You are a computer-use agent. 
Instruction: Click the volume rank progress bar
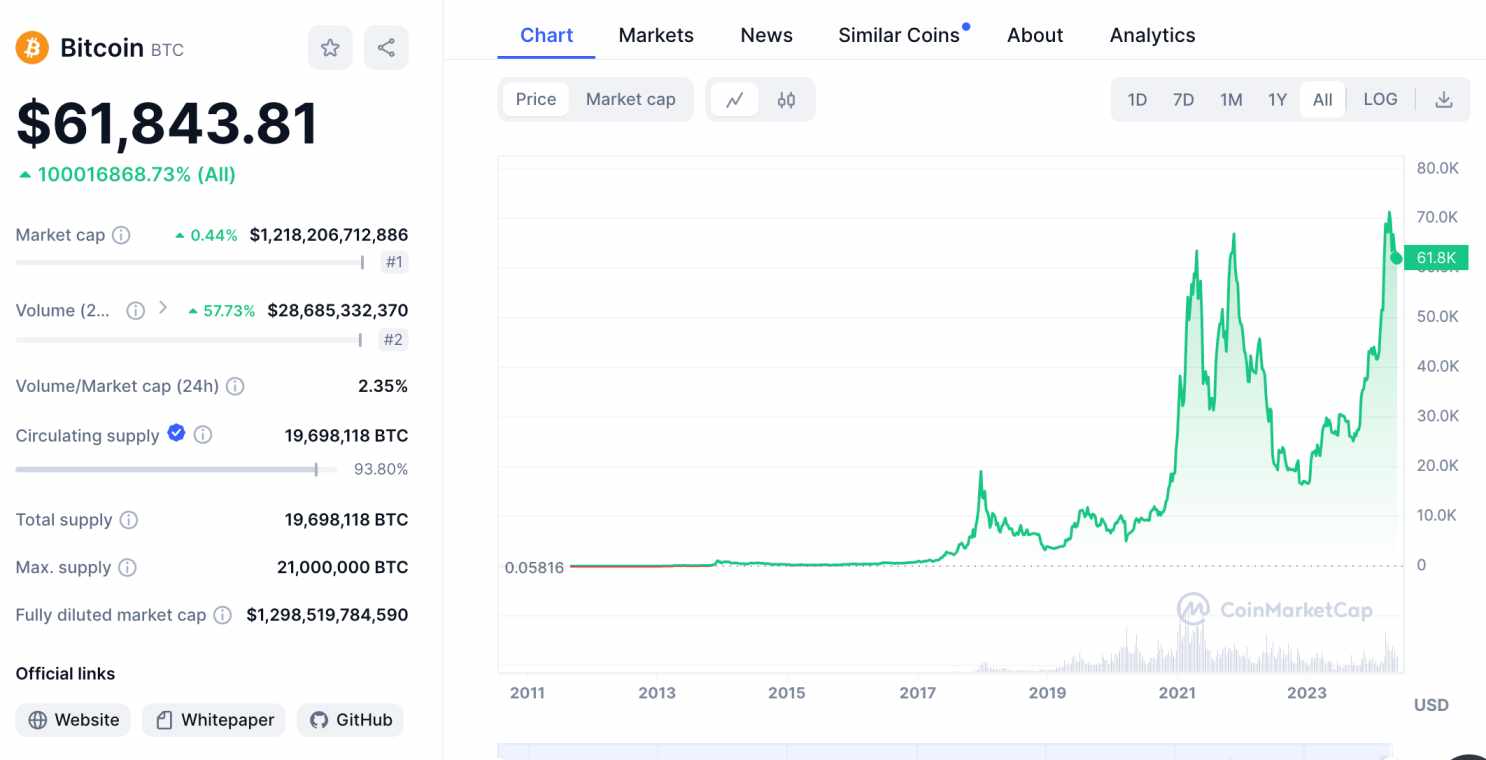pyautogui.click(x=189, y=340)
